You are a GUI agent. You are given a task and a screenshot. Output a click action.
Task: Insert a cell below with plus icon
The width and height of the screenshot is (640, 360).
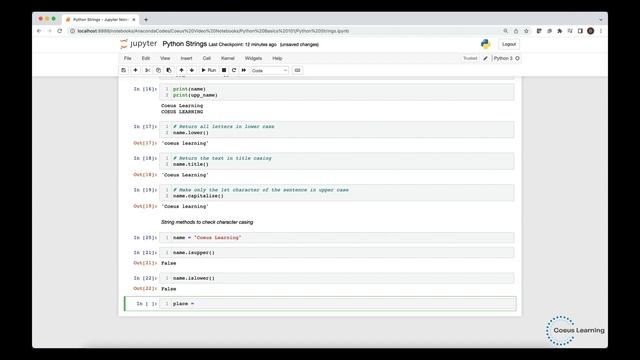point(136,70)
